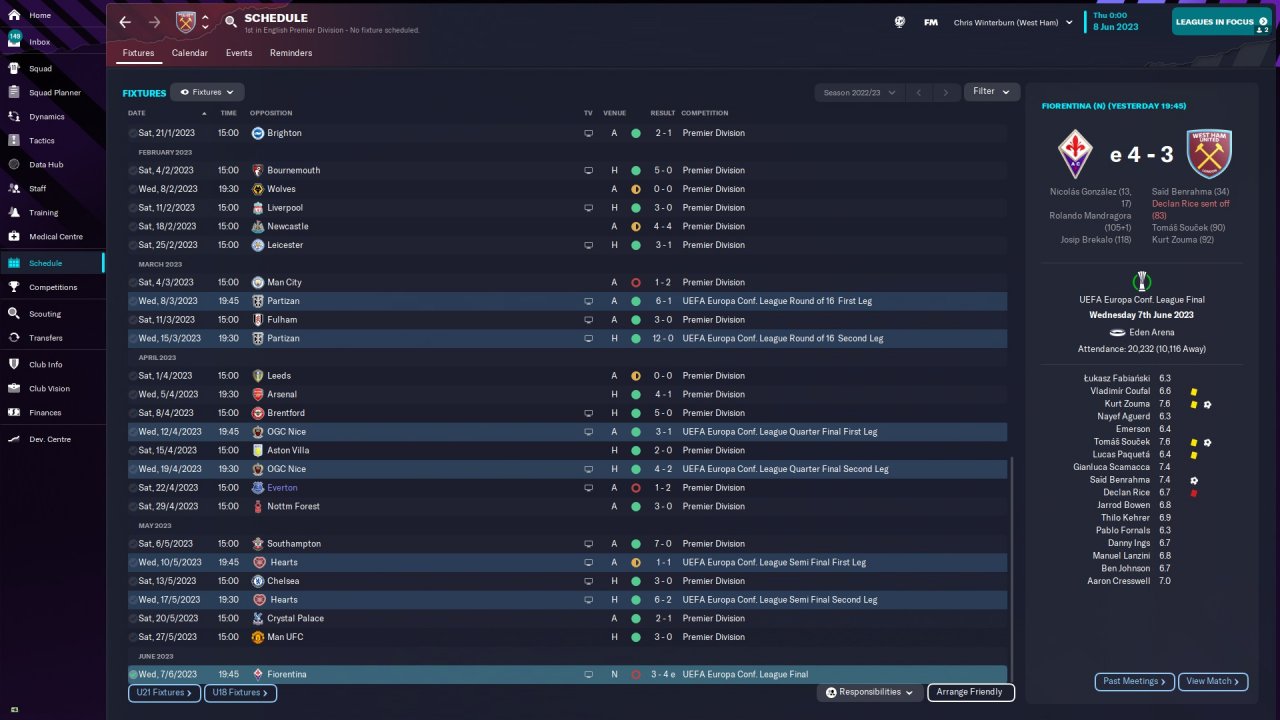Image resolution: width=1280 pixels, height=720 pixels.
Task: Open the Schedule sidebar menu item
Action: (x=52, y=263)
